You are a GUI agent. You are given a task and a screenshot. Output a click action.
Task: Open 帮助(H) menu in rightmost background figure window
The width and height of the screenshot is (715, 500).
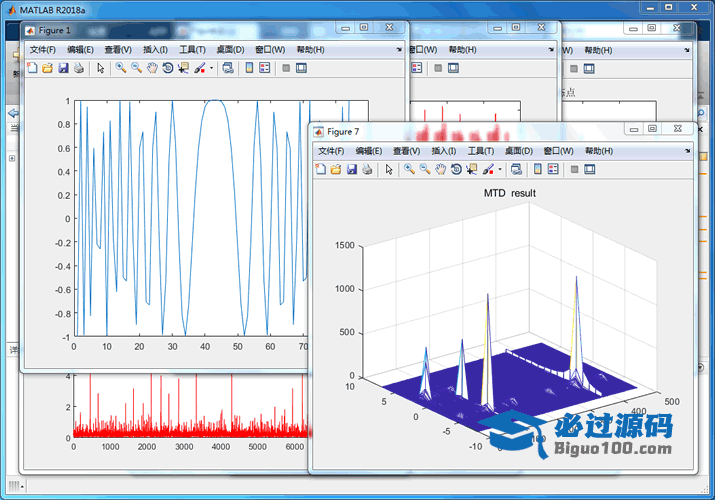[598, 50]
